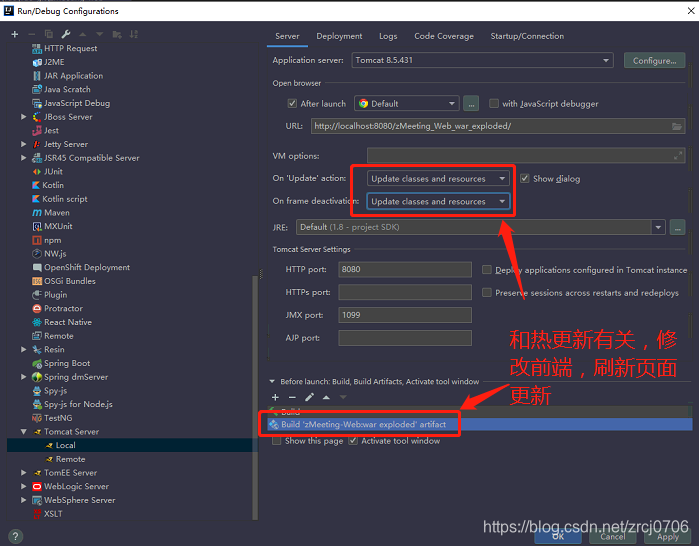Enable Deploy applications configured in Tomcat
Image resolution: width=699 pixels, height=546 pixels.
pyautogui.click(x=487, y=270)
